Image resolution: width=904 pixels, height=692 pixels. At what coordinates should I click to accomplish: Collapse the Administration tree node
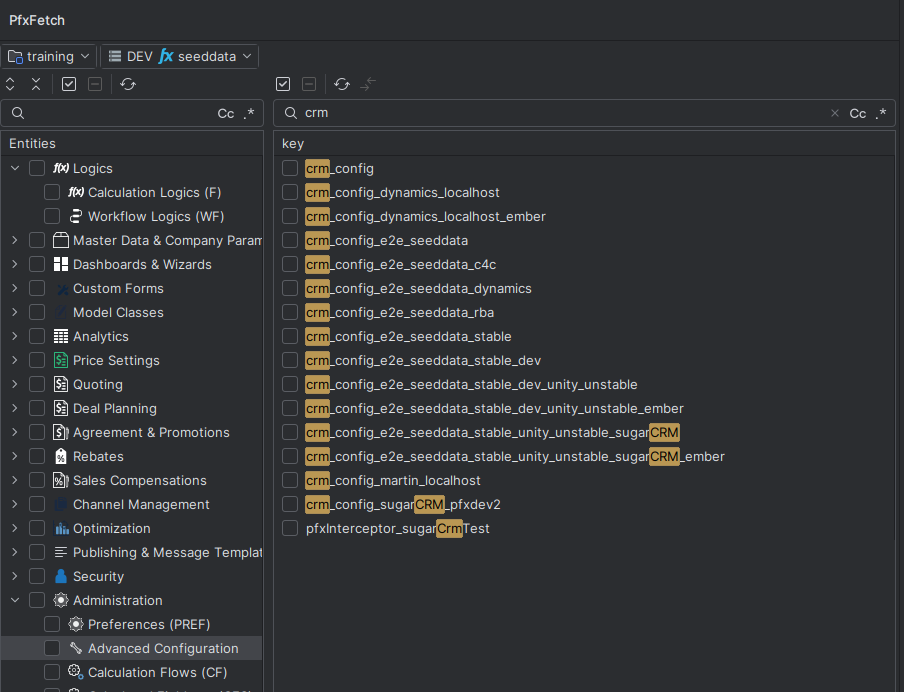(x=14, y=600)
